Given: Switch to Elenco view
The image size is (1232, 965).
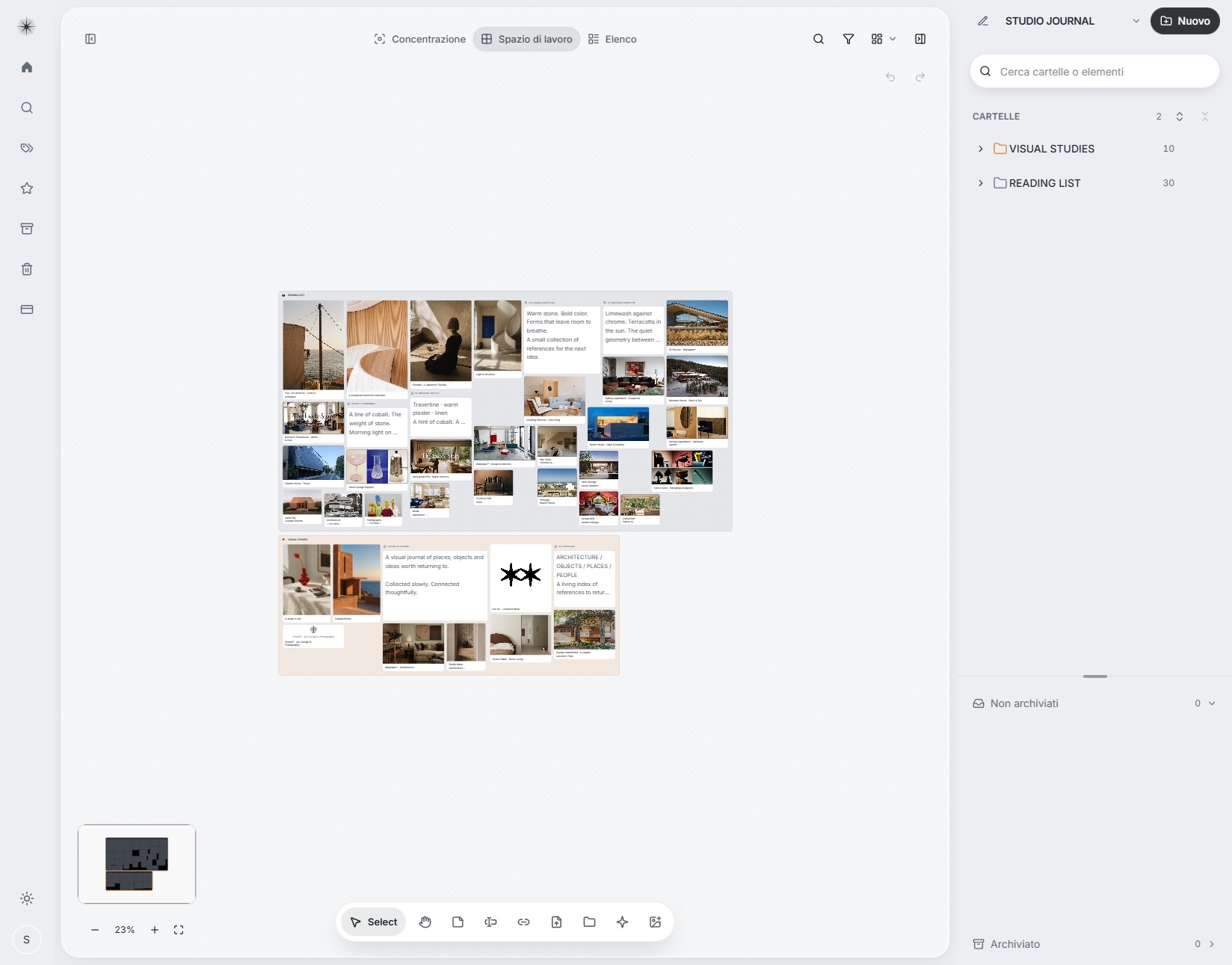Looking at the screenshot, I should click(x=612, y=39).
